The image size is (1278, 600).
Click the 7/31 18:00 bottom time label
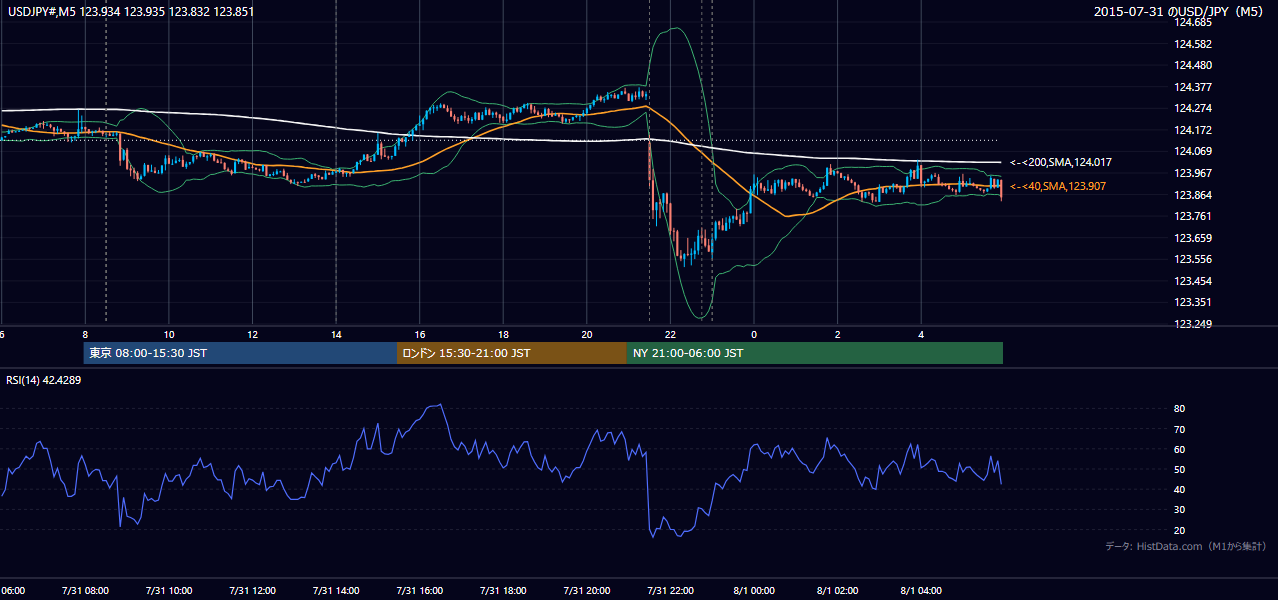coord(503,591)
